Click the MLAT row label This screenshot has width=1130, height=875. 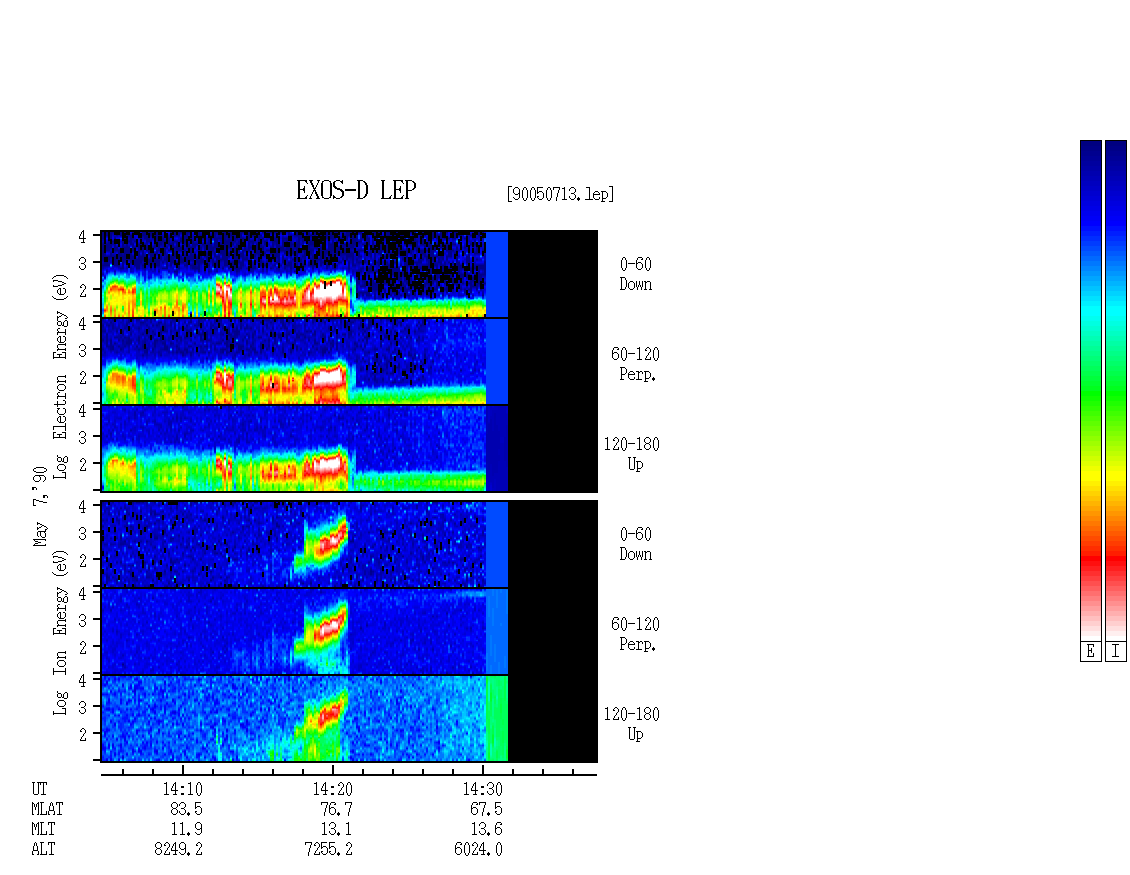click(47, 809)
